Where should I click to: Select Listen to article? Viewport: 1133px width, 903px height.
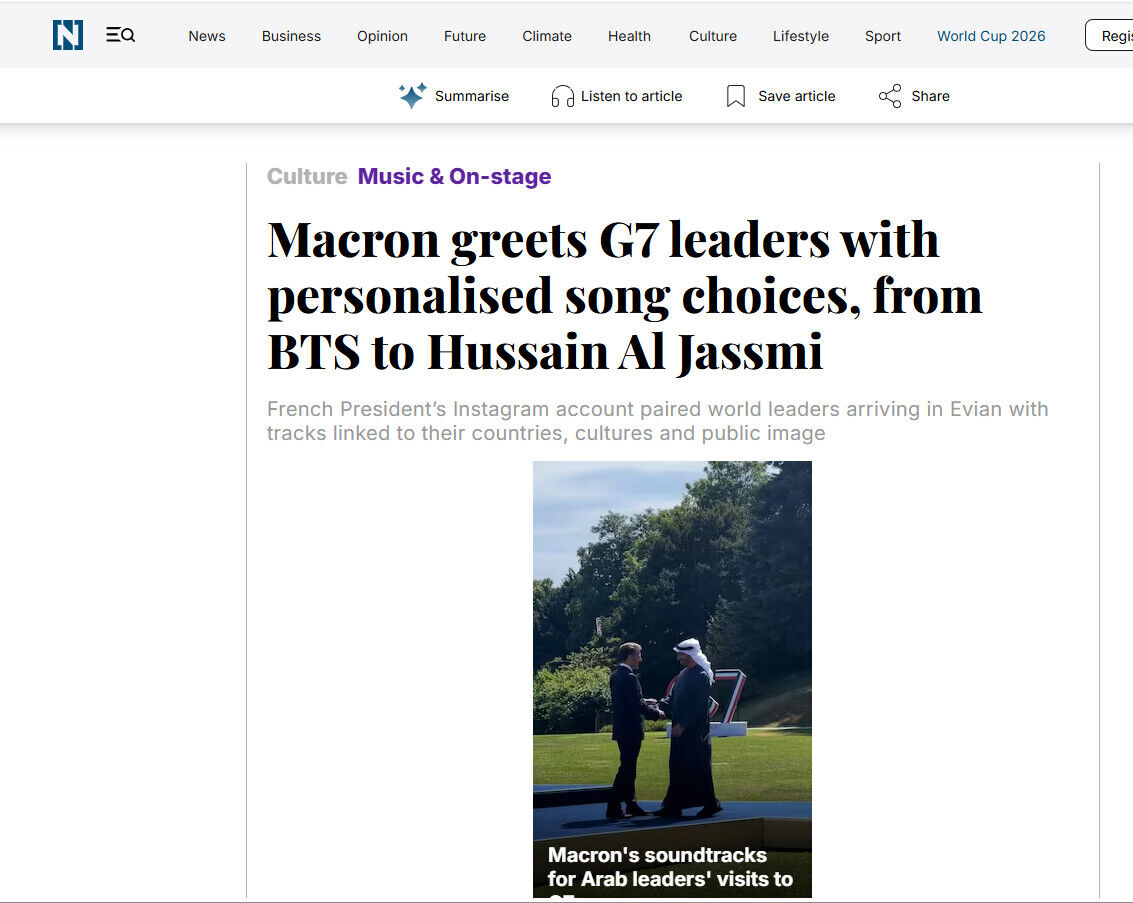tap(632, 96)
